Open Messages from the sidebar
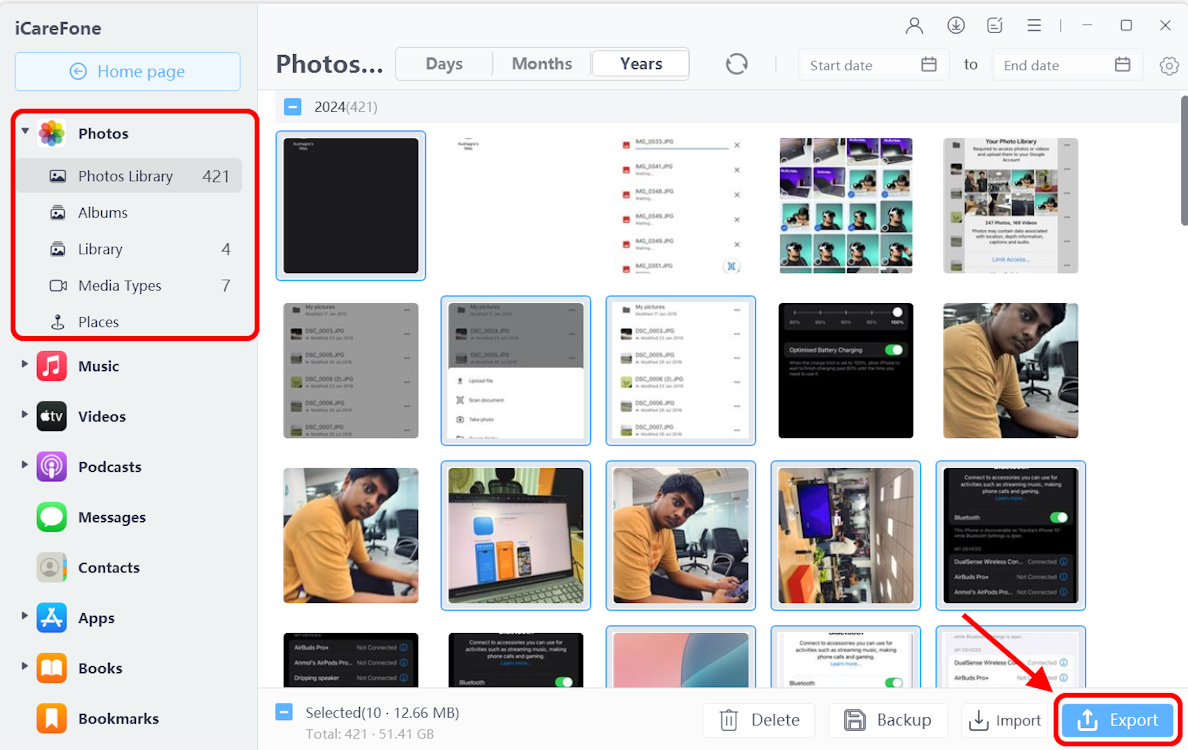The width and height of the screenshot is (1188, 750). [110, 517]
